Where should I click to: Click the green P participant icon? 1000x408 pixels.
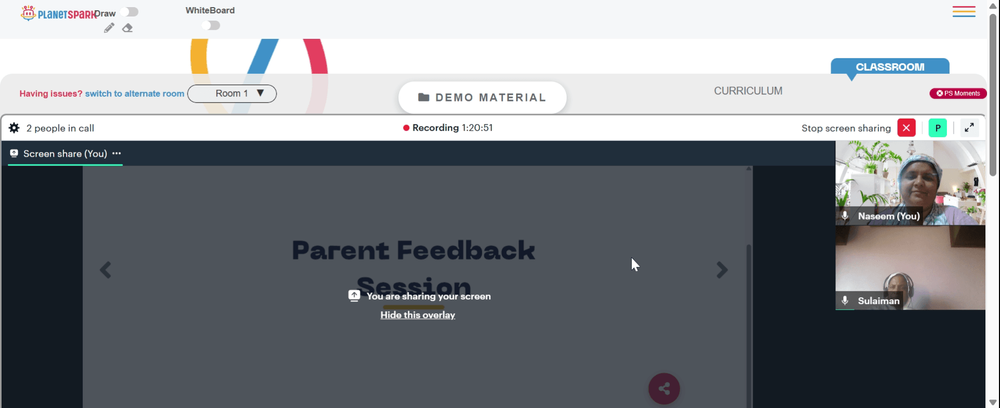click(938, 128)
